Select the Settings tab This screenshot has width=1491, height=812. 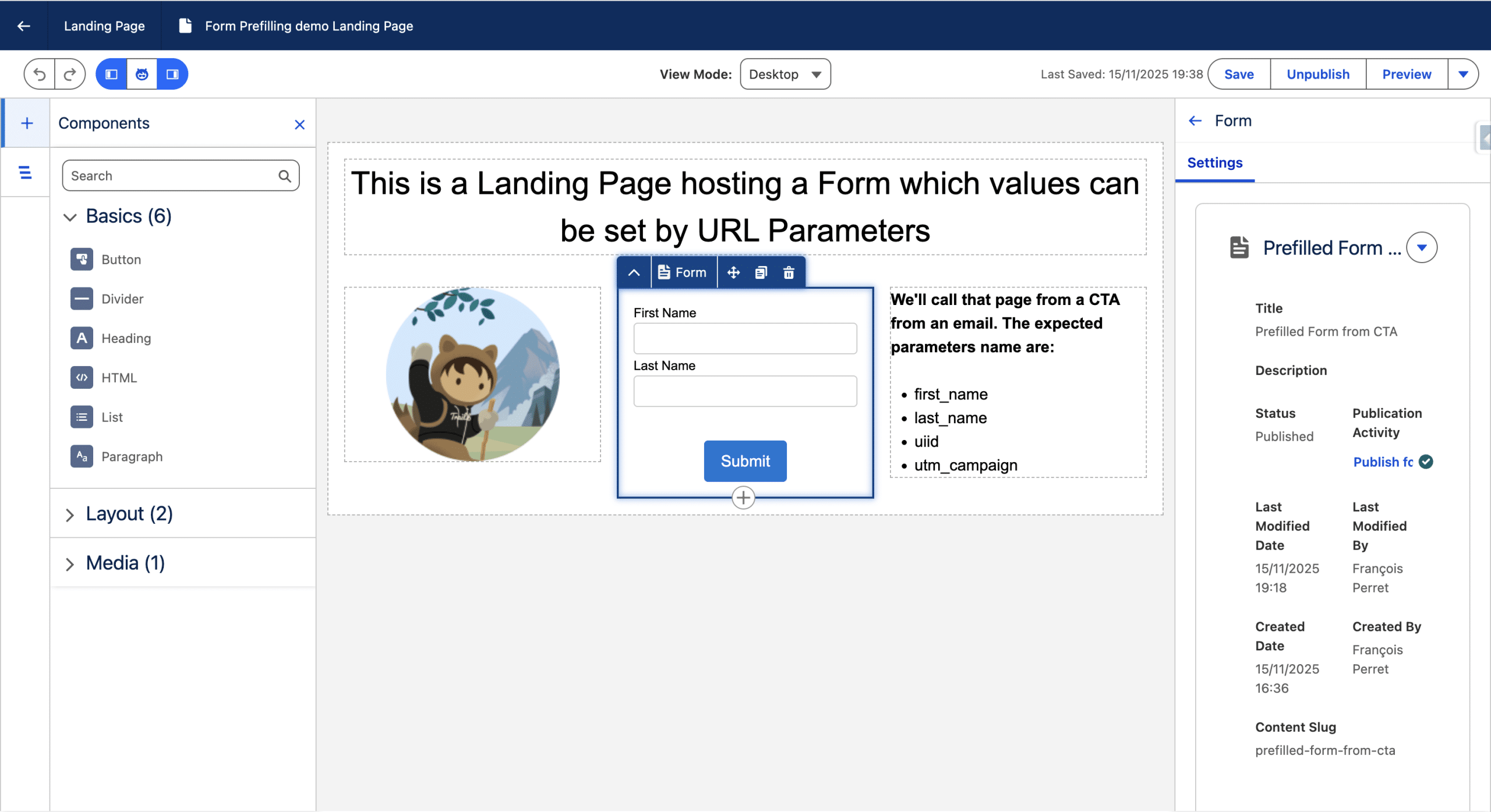point(1214,163)
